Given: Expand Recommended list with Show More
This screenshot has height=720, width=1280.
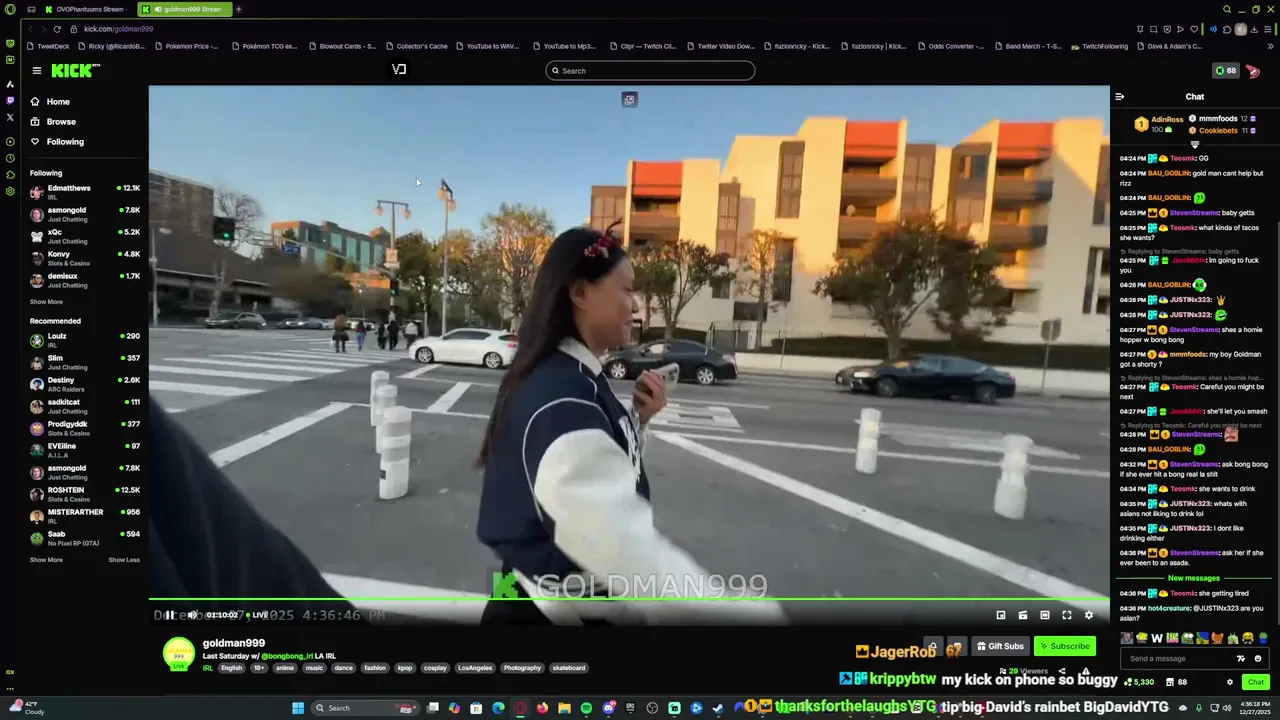Looking at the screenshot, I should pos(46,559).
